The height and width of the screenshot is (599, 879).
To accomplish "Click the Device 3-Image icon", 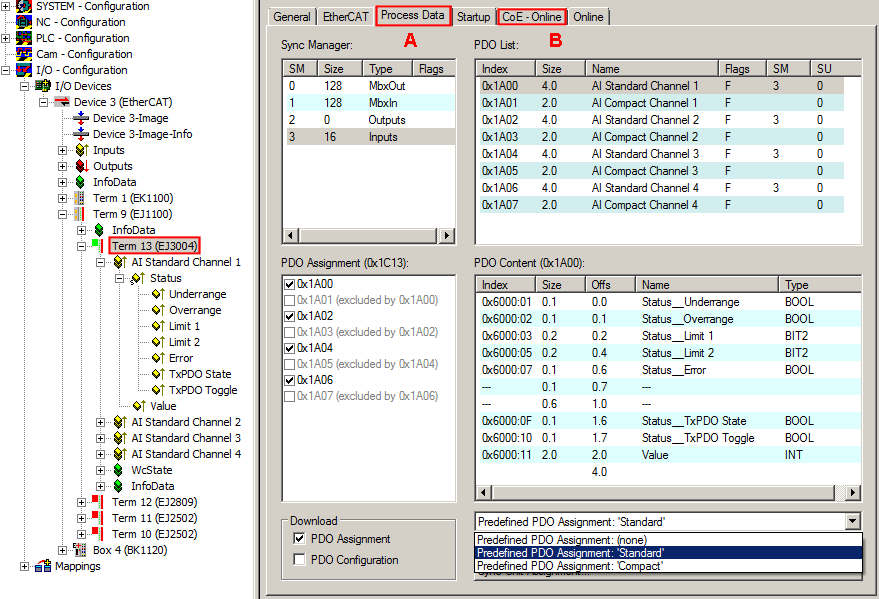I will [x=81, y=118].
